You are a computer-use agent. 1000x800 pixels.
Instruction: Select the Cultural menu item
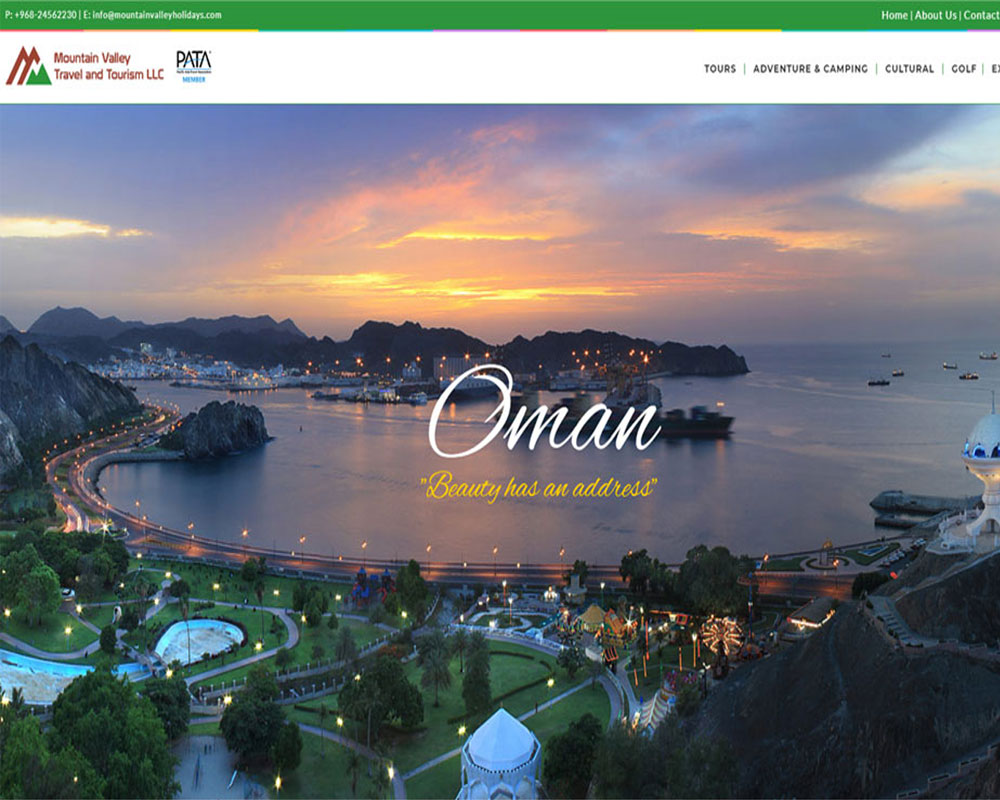point(909,69)
